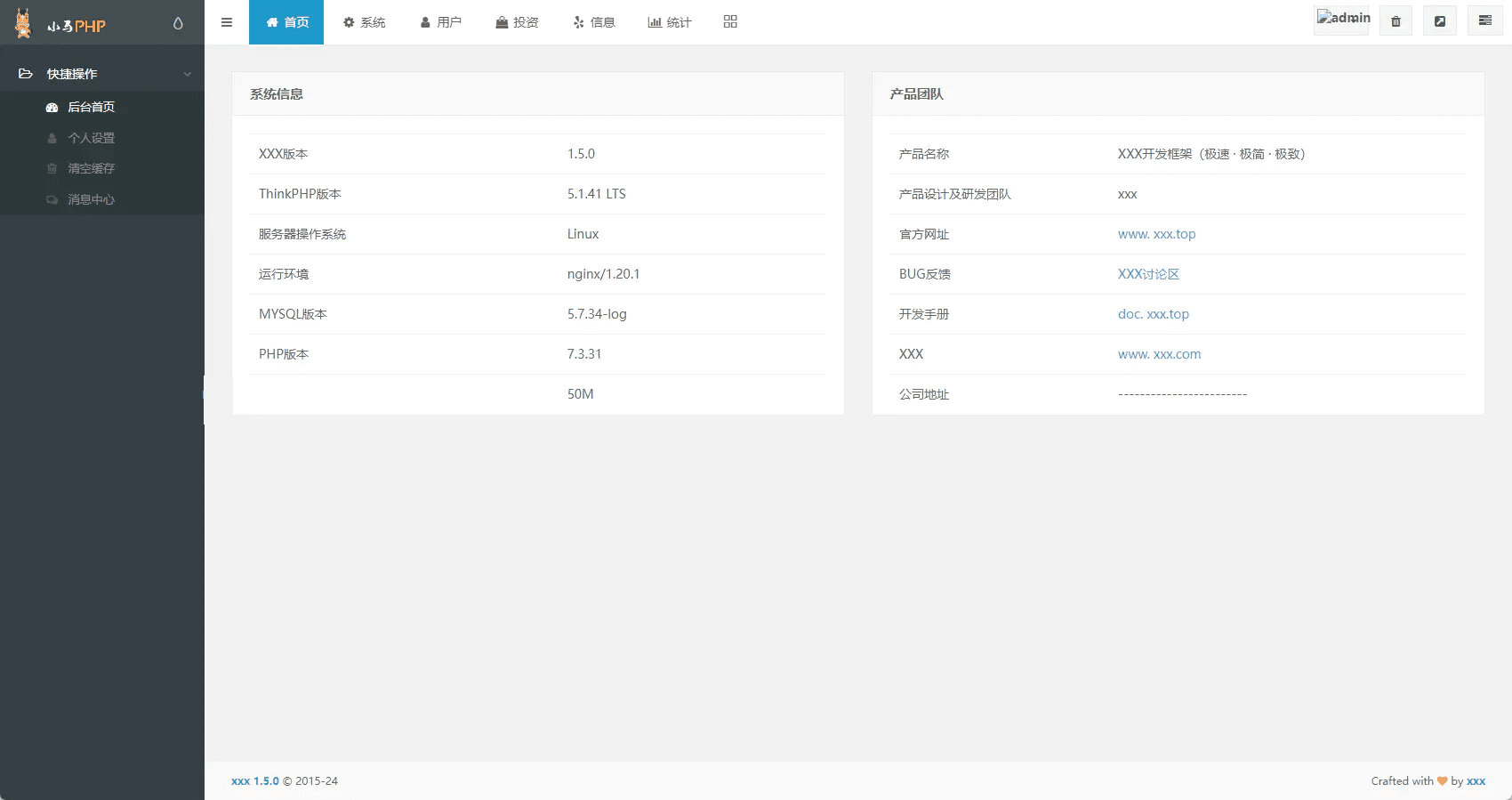Click the water drop theme icon
This screenshot has width=1512, height=800.
(178, 23)
